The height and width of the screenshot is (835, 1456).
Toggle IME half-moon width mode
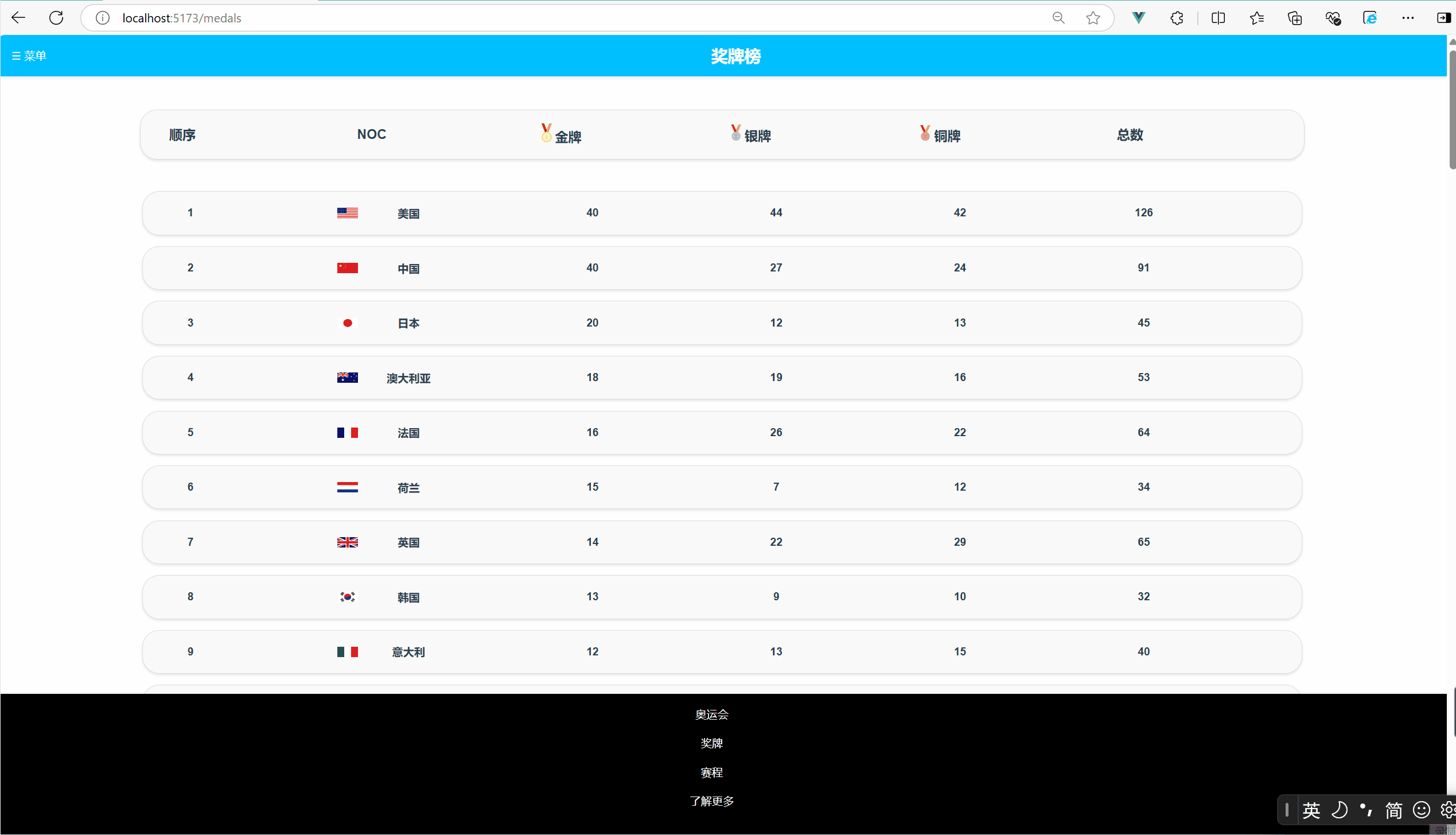(x=1340, y=810)
